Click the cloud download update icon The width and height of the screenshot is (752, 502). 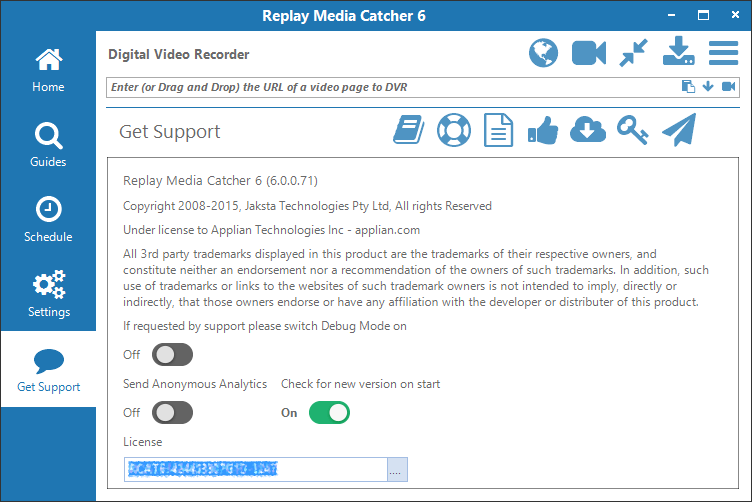[x=588, y=130]
